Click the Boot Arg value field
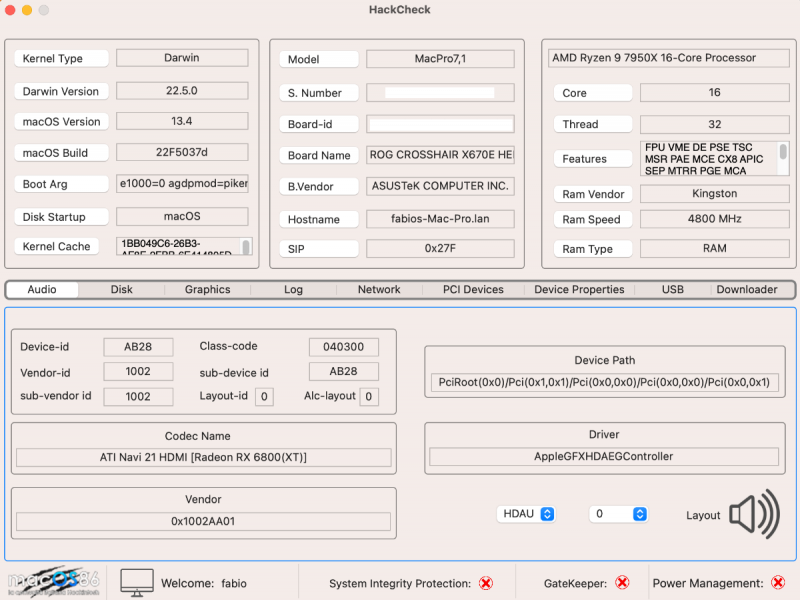Screen dimensions: 800x600 [x=182, y=184]
